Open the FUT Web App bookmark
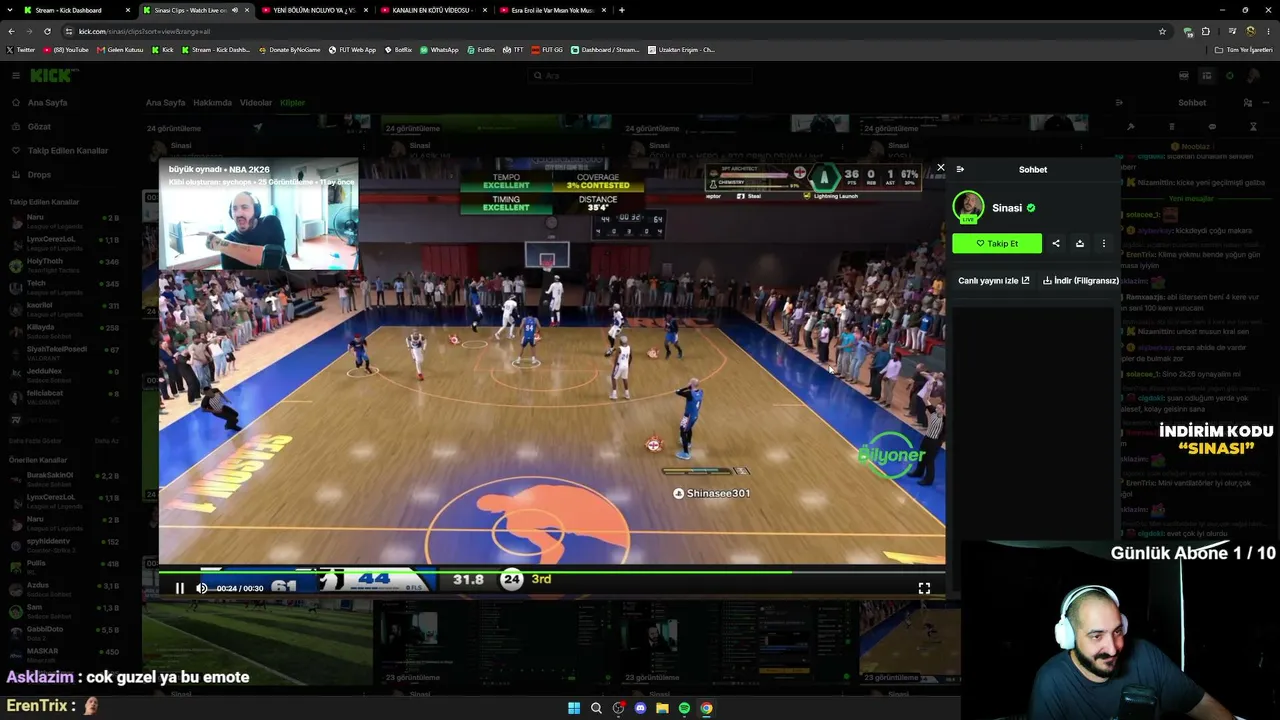 pyautogui.click(x=352, y=50)
